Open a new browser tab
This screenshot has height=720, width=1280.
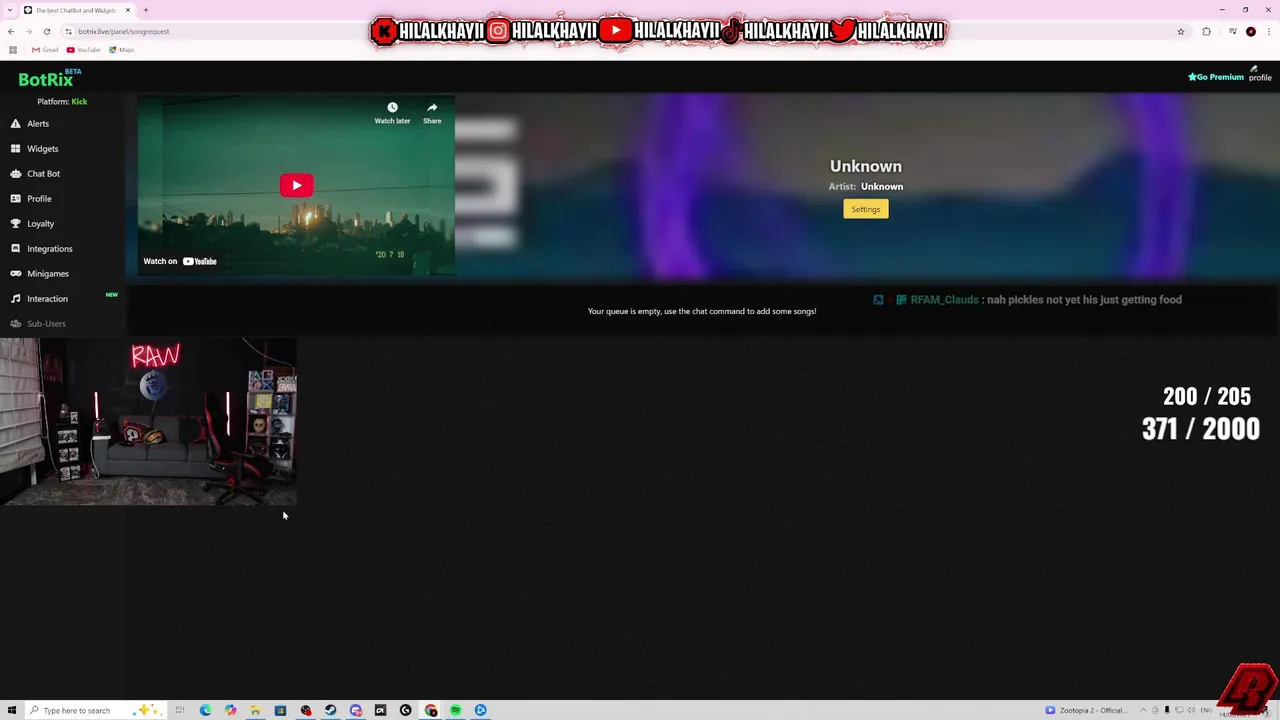[x=146, y=10]
